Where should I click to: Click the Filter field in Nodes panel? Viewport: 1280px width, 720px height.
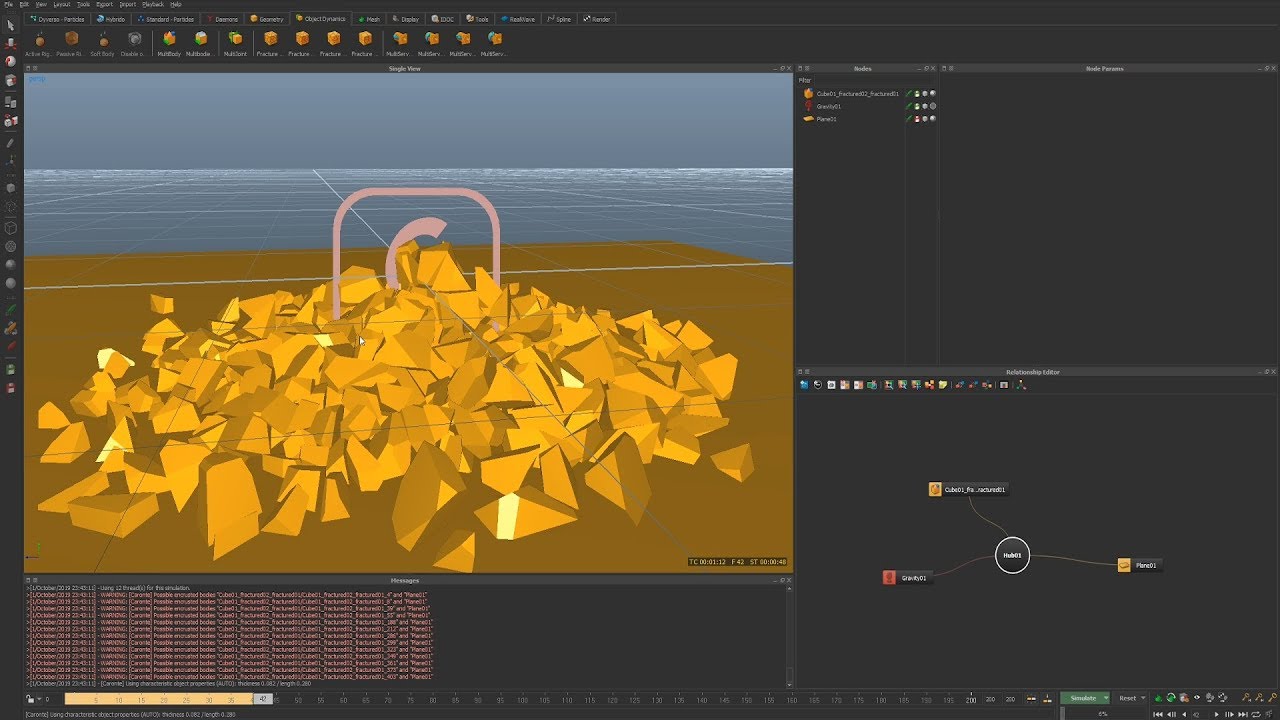point(866,80)
